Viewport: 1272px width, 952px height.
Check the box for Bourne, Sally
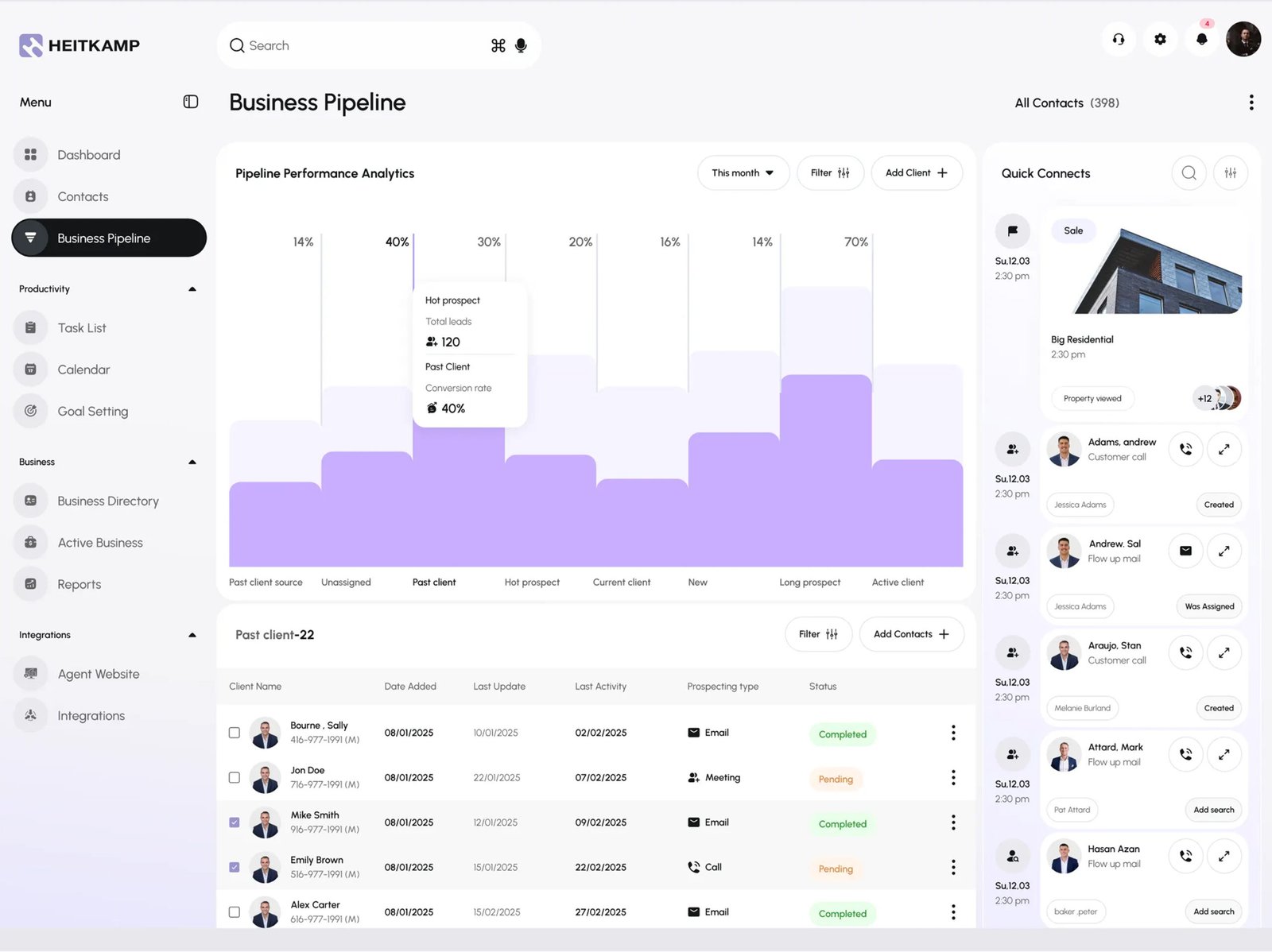tap(235, 733)
